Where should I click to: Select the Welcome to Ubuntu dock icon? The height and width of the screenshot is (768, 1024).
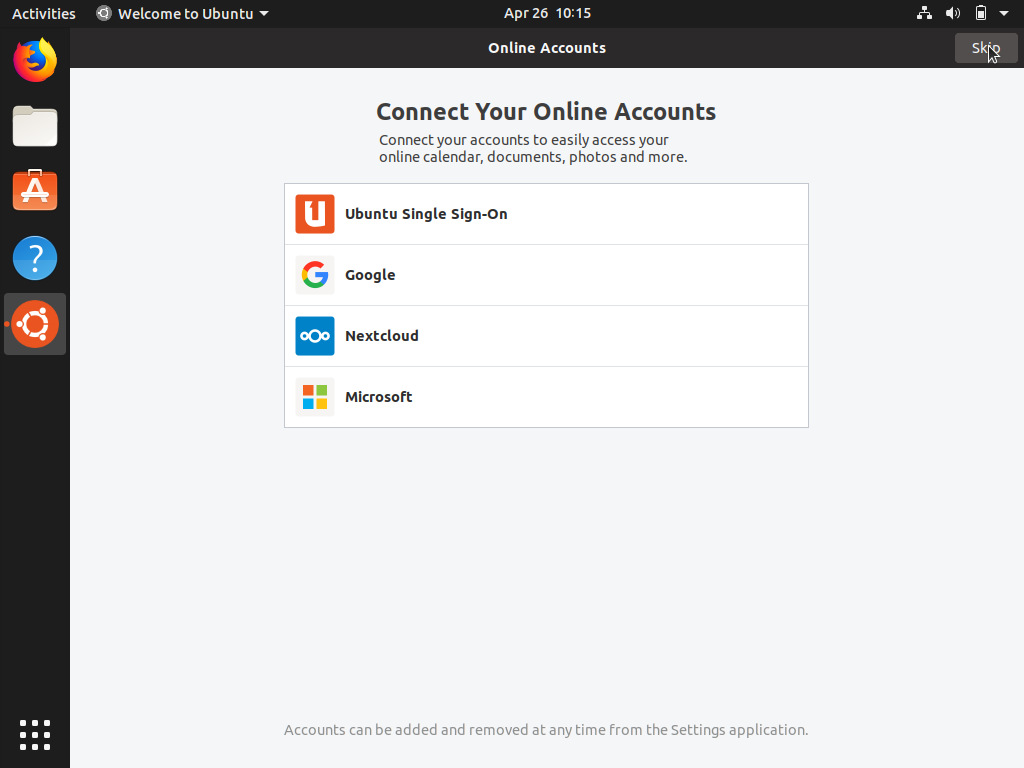tap(35, 324)
